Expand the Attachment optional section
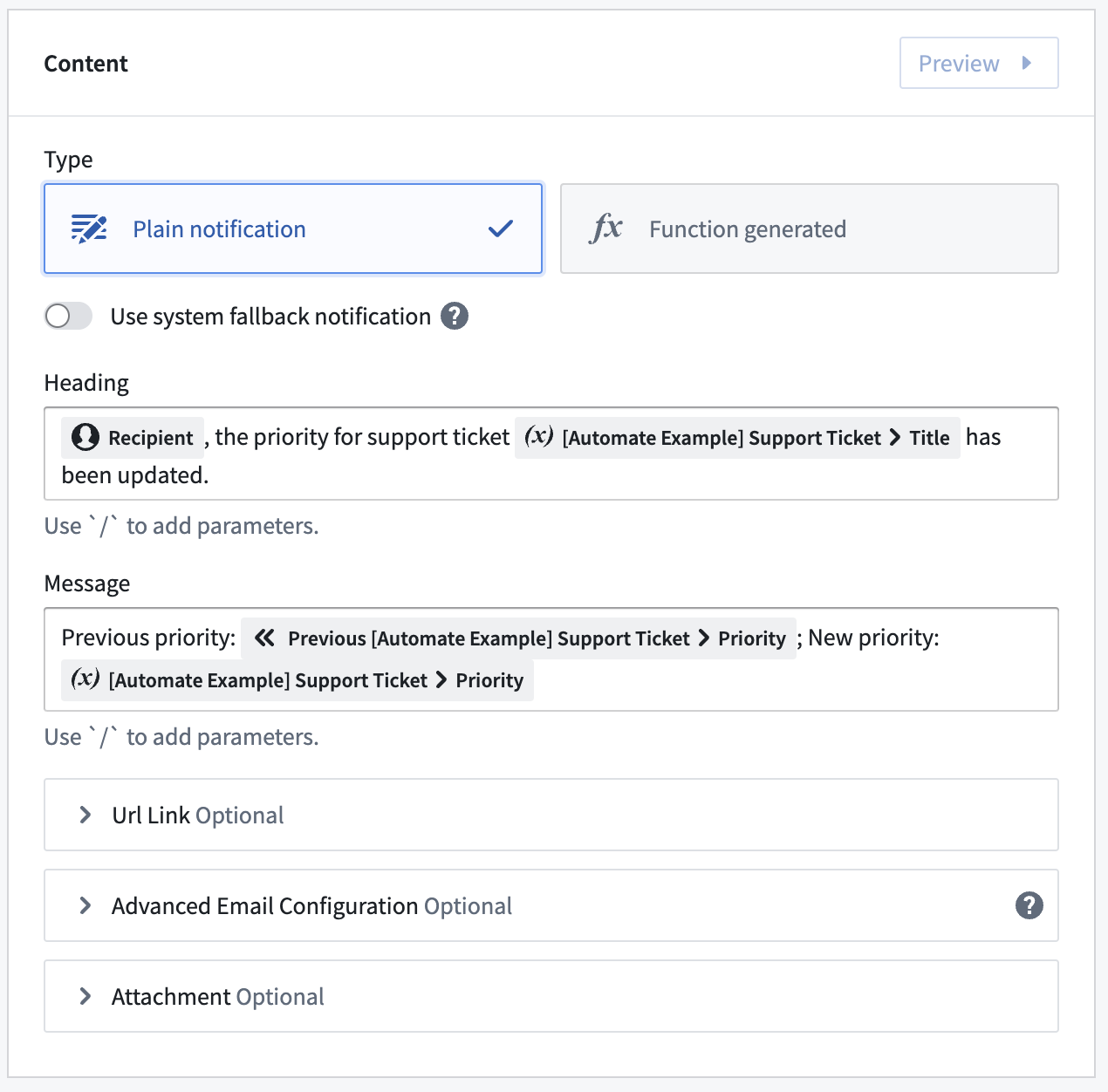Screen dimensions: 1108x1092 [551, 996]
